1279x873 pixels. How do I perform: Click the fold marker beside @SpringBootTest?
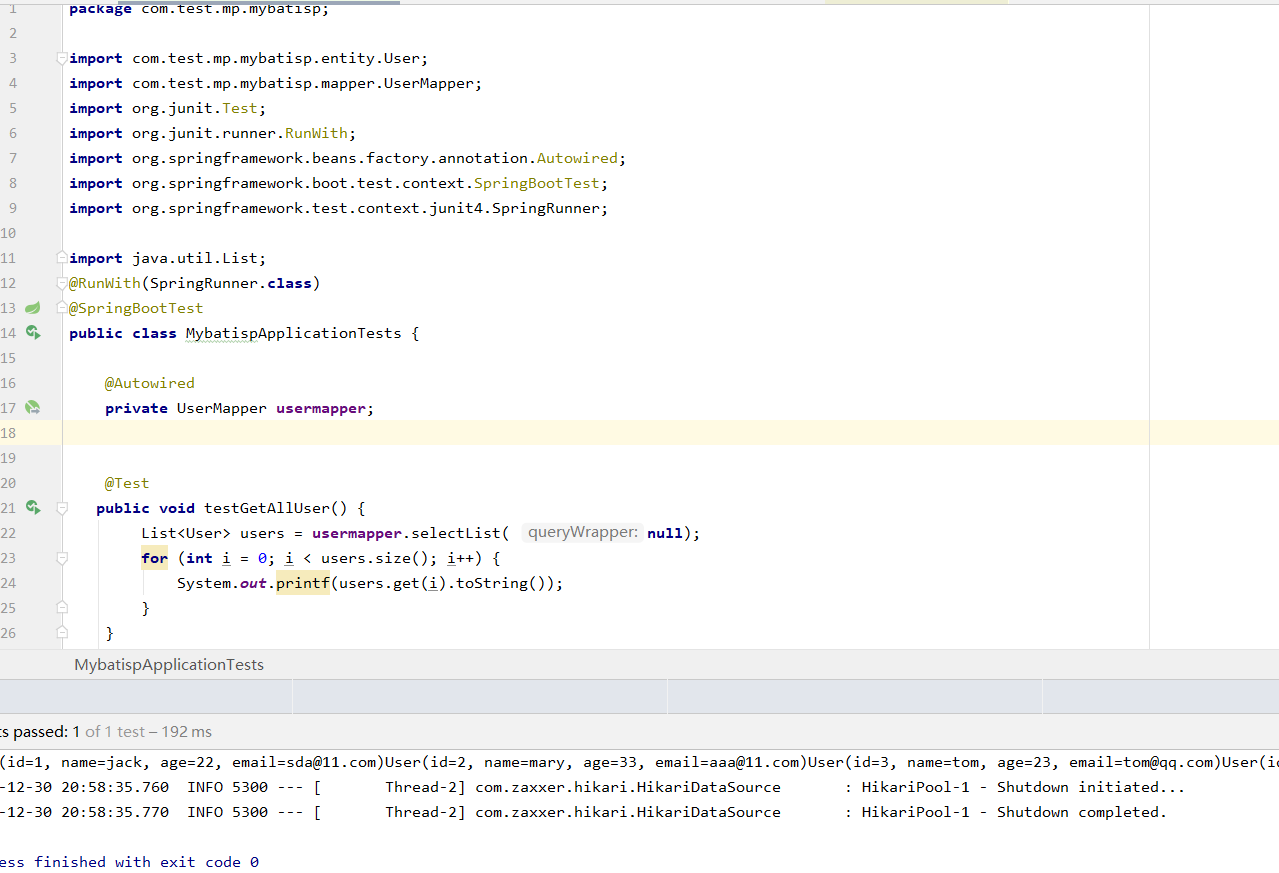click(62, 308)
